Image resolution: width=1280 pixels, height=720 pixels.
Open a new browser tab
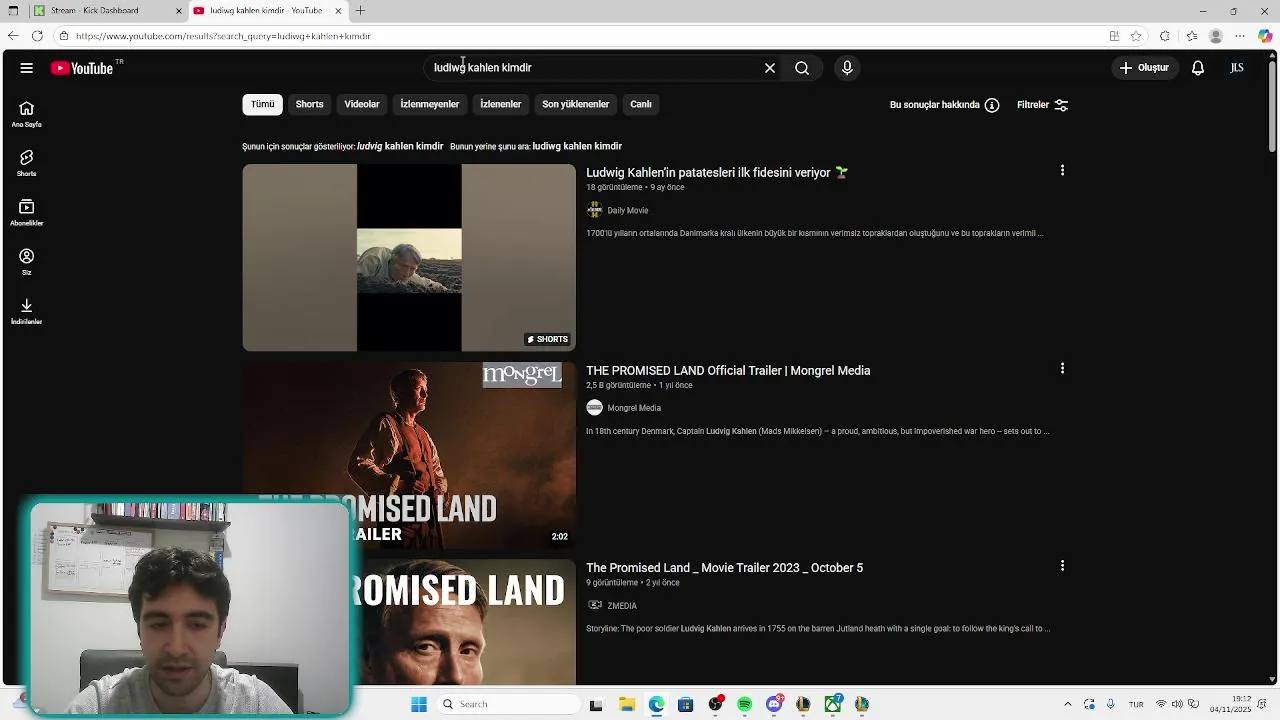point(360,11)
